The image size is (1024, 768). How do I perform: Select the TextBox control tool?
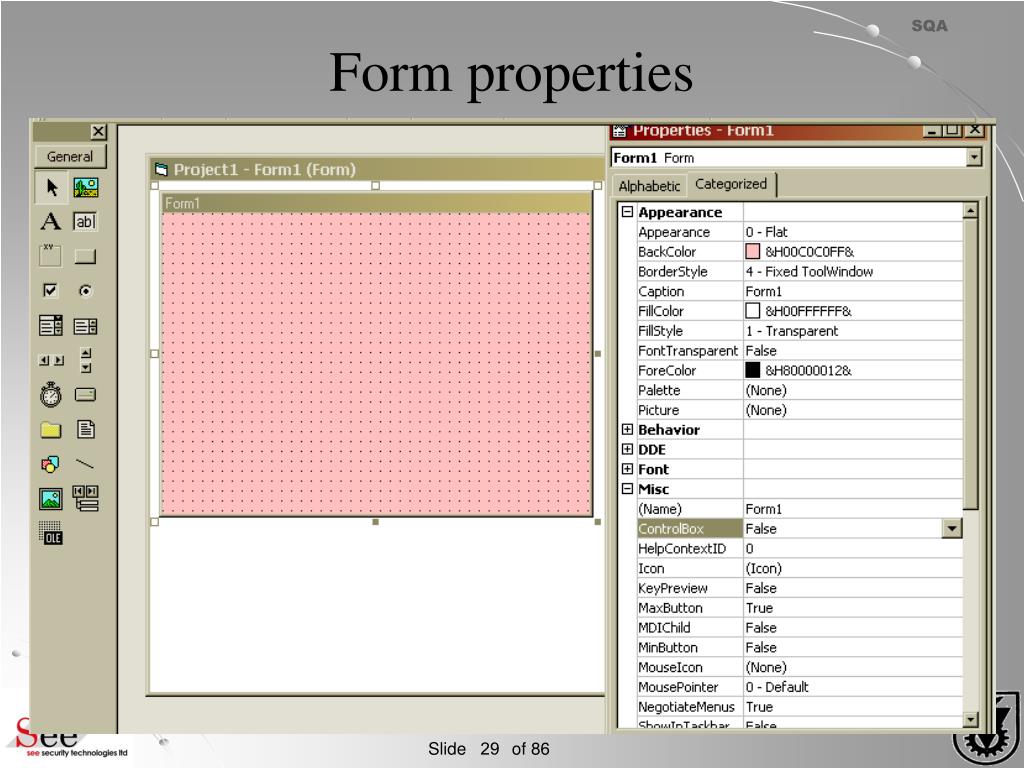coord(84,222)
